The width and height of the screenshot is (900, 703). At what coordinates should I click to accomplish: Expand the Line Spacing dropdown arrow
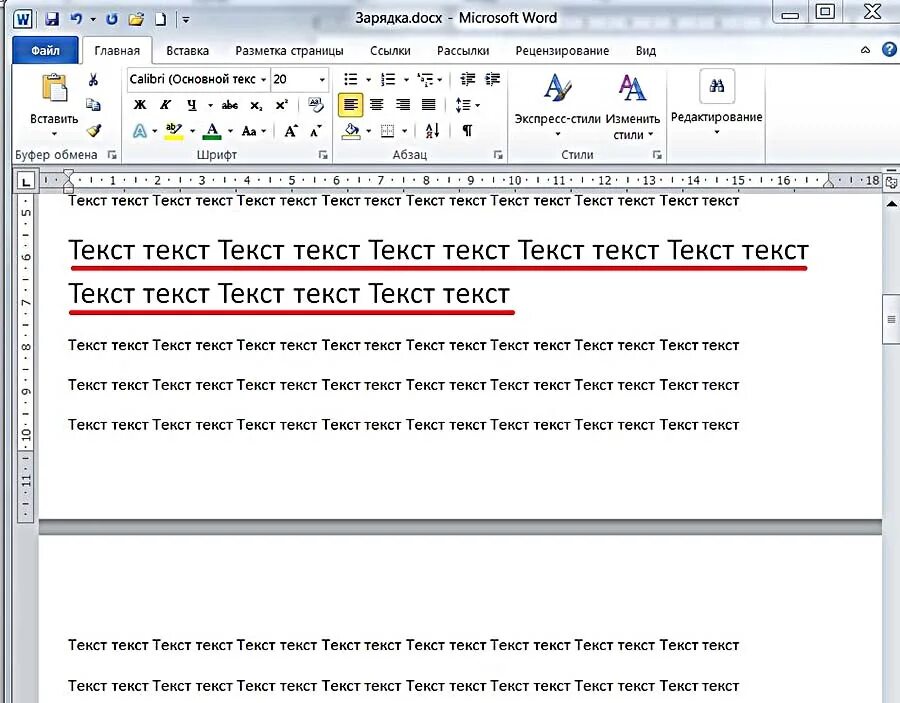(477, 106)
